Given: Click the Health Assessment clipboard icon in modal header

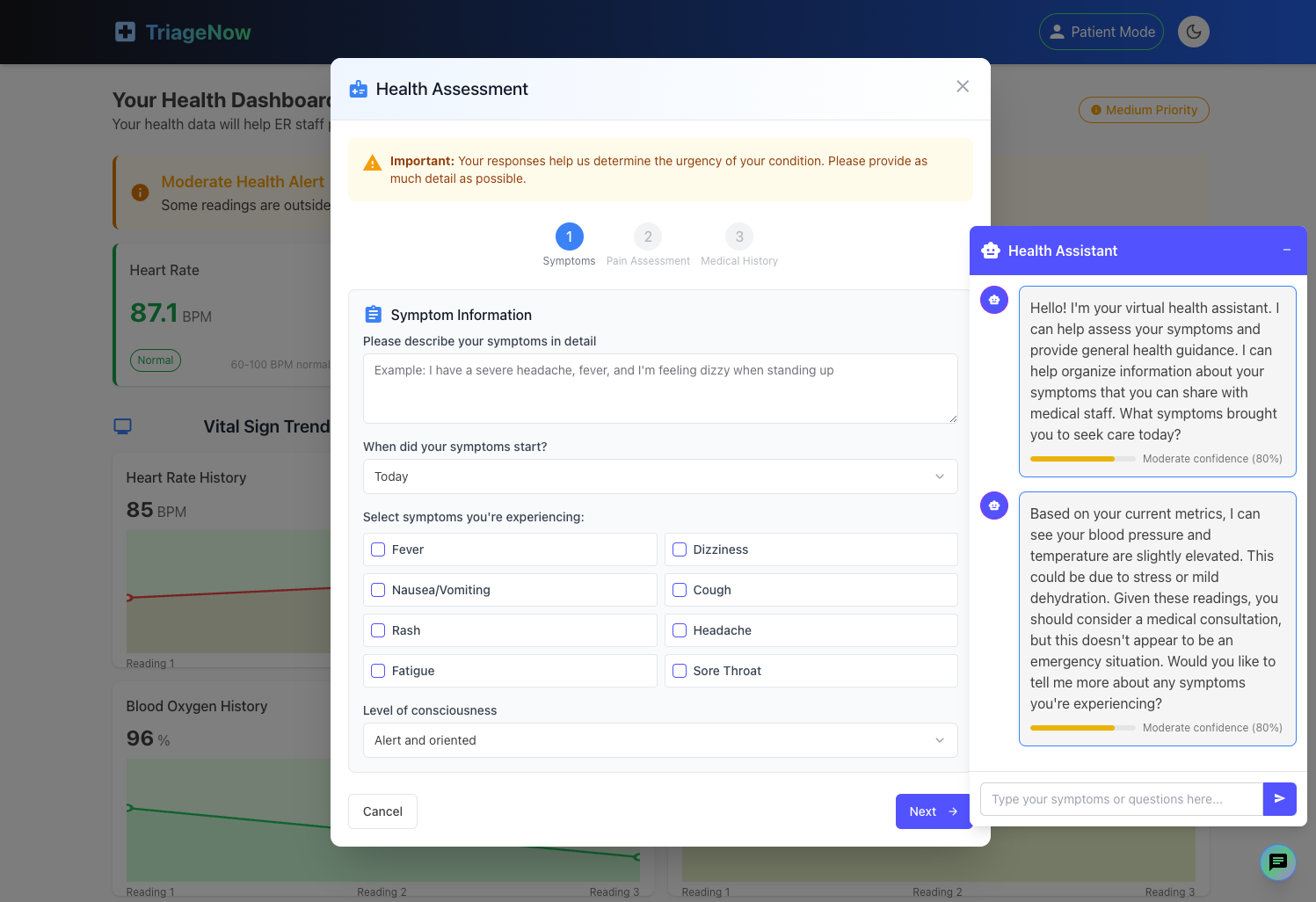Looking at the screenshot, I should coord(359,89).
